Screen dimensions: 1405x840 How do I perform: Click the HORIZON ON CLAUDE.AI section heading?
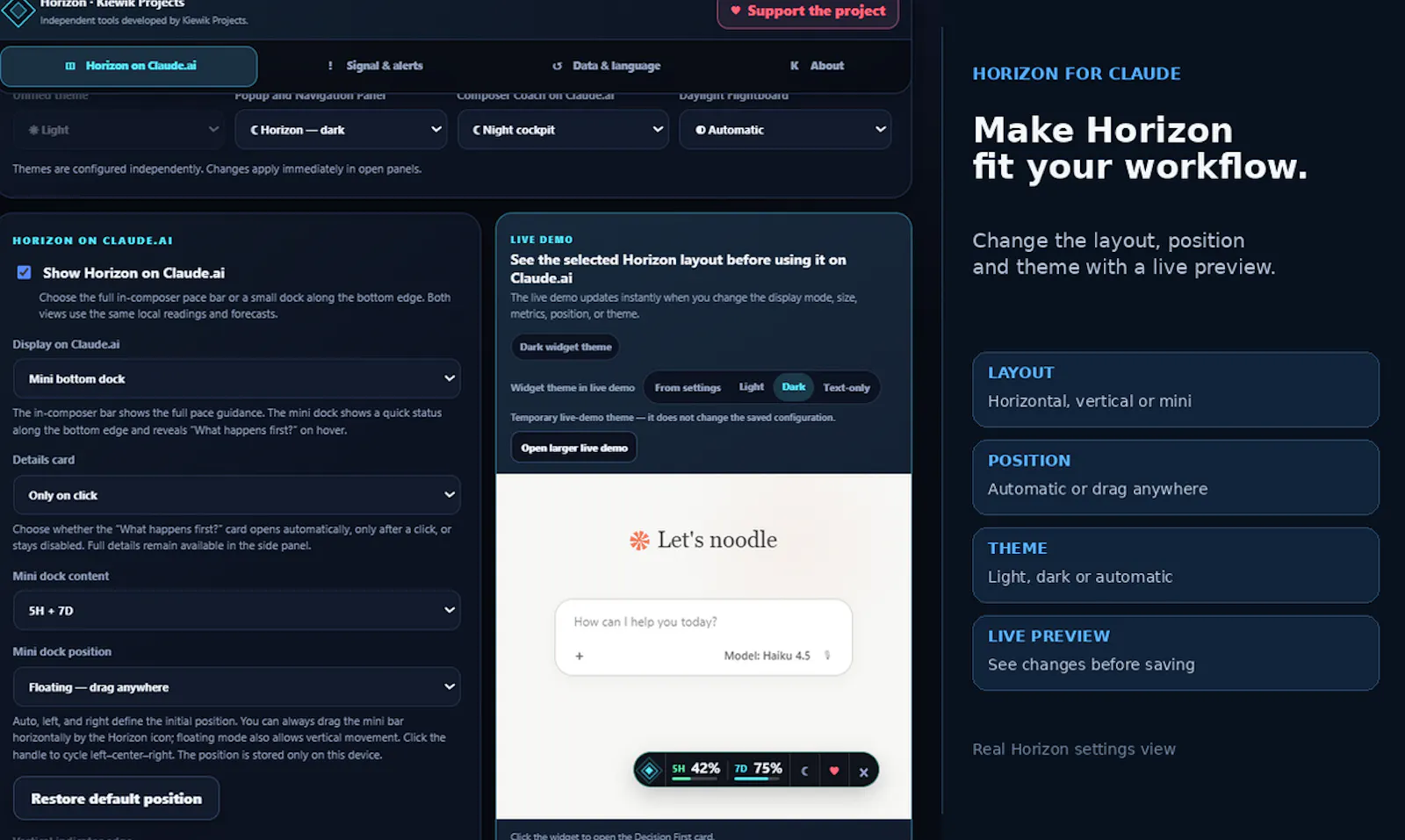point(92,241)
